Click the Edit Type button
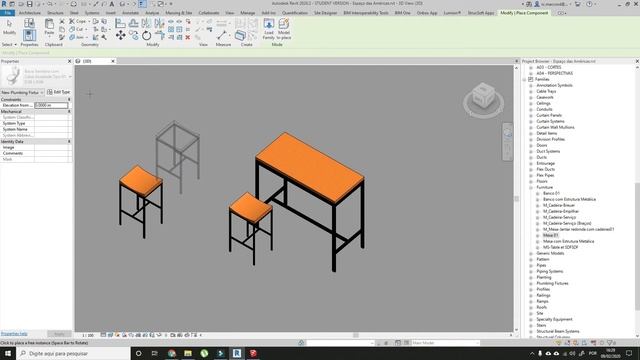 tap(59, 92)
